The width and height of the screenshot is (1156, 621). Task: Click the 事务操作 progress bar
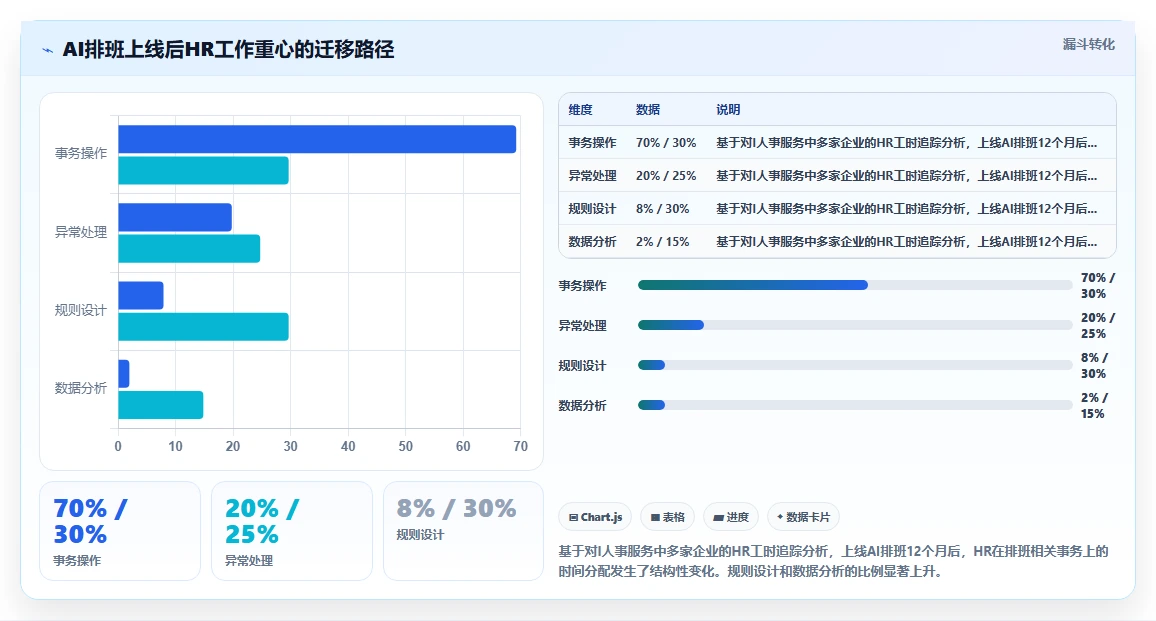[854, 285]
